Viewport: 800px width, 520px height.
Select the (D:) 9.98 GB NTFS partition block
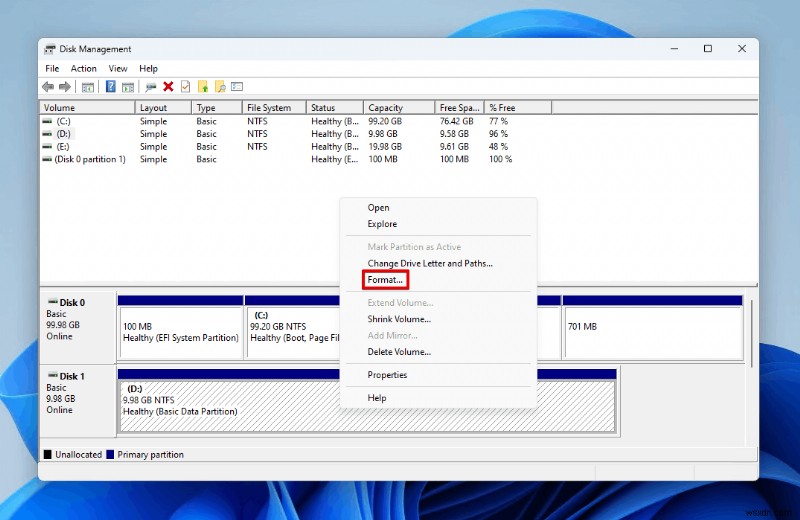point(230,401)
